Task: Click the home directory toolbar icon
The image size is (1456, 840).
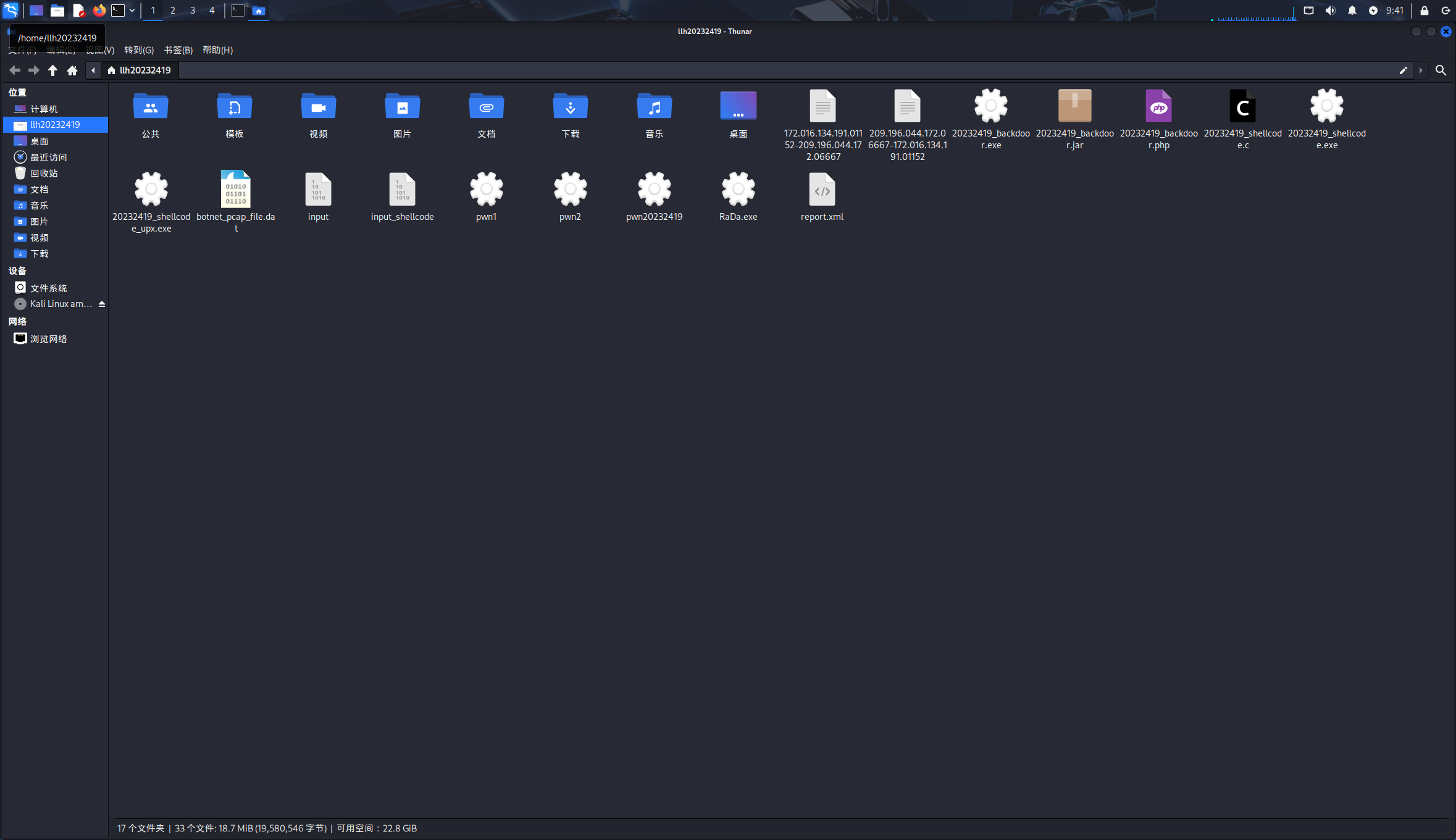Action: tap(72, 70)
